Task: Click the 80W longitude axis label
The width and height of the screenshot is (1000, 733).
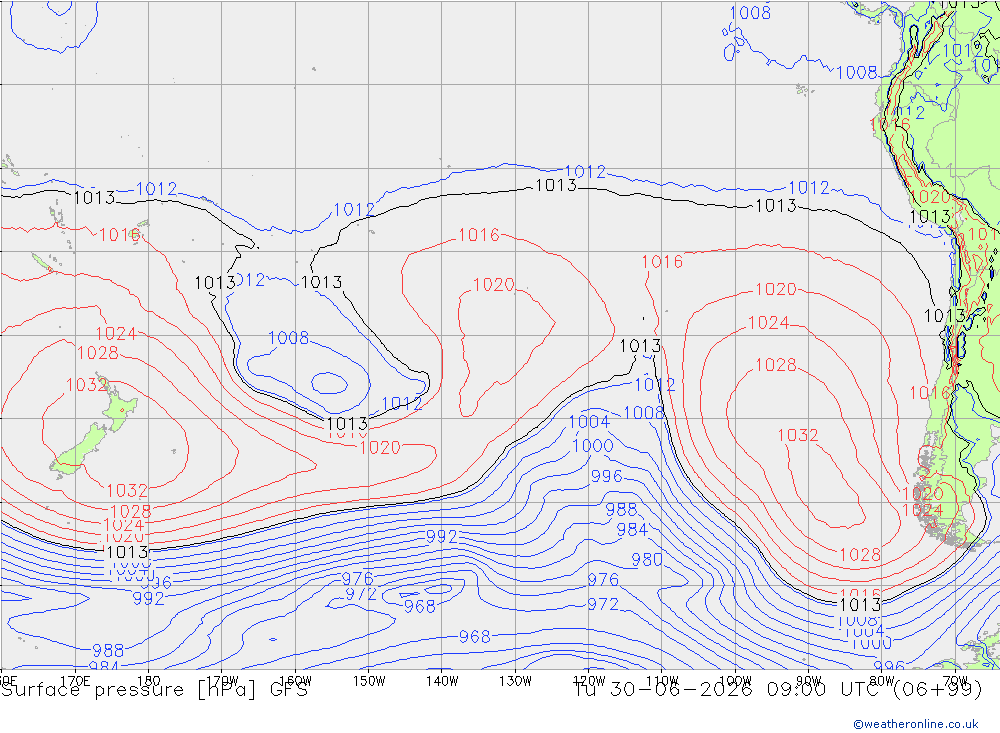Action: coord(882,681)
